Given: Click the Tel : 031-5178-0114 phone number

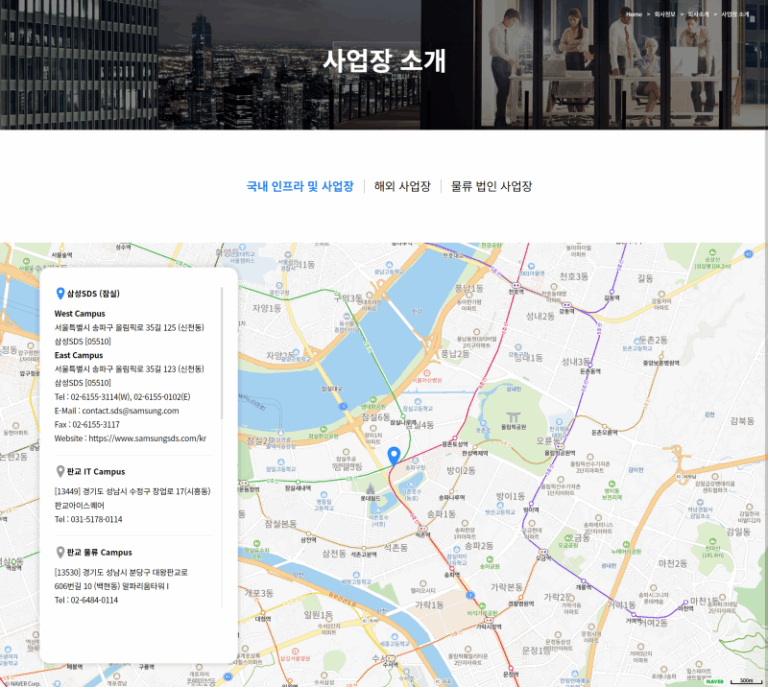Looking at the screenshot, I should (x=89, y=520).
